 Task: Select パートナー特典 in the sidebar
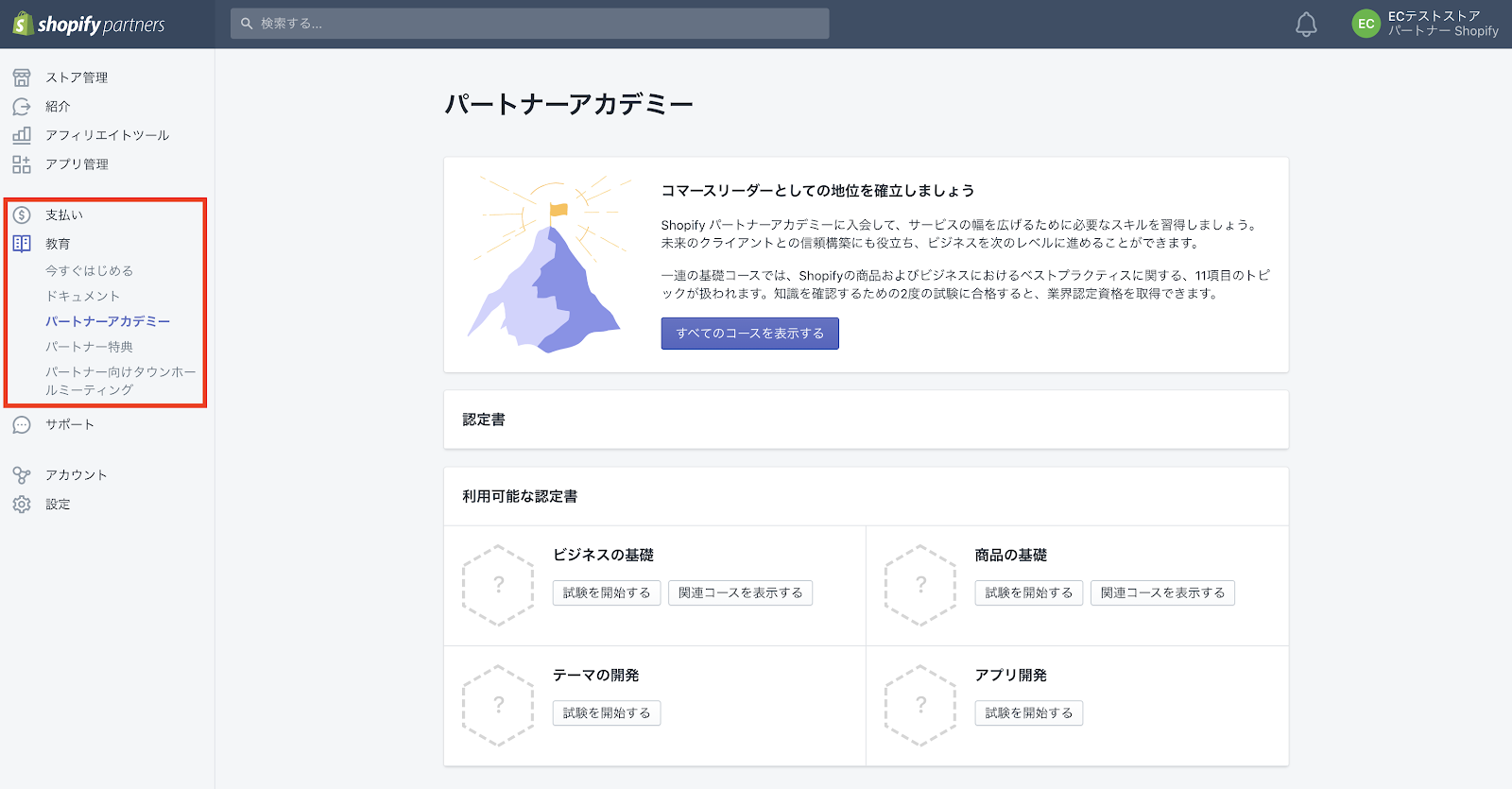[89, 347]
